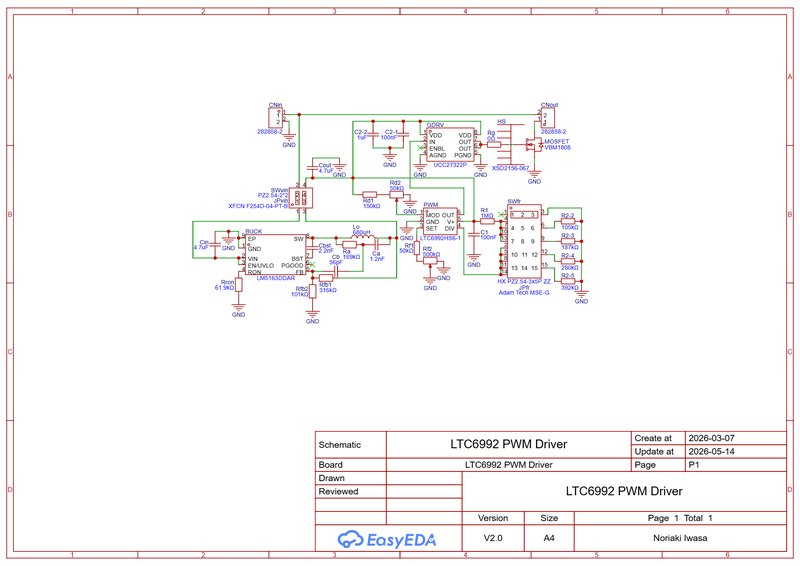Viewport: 800px width, 566px height.
Task: Click the Ca 1.2nF capacitor
Action: [x=376, y=244]
